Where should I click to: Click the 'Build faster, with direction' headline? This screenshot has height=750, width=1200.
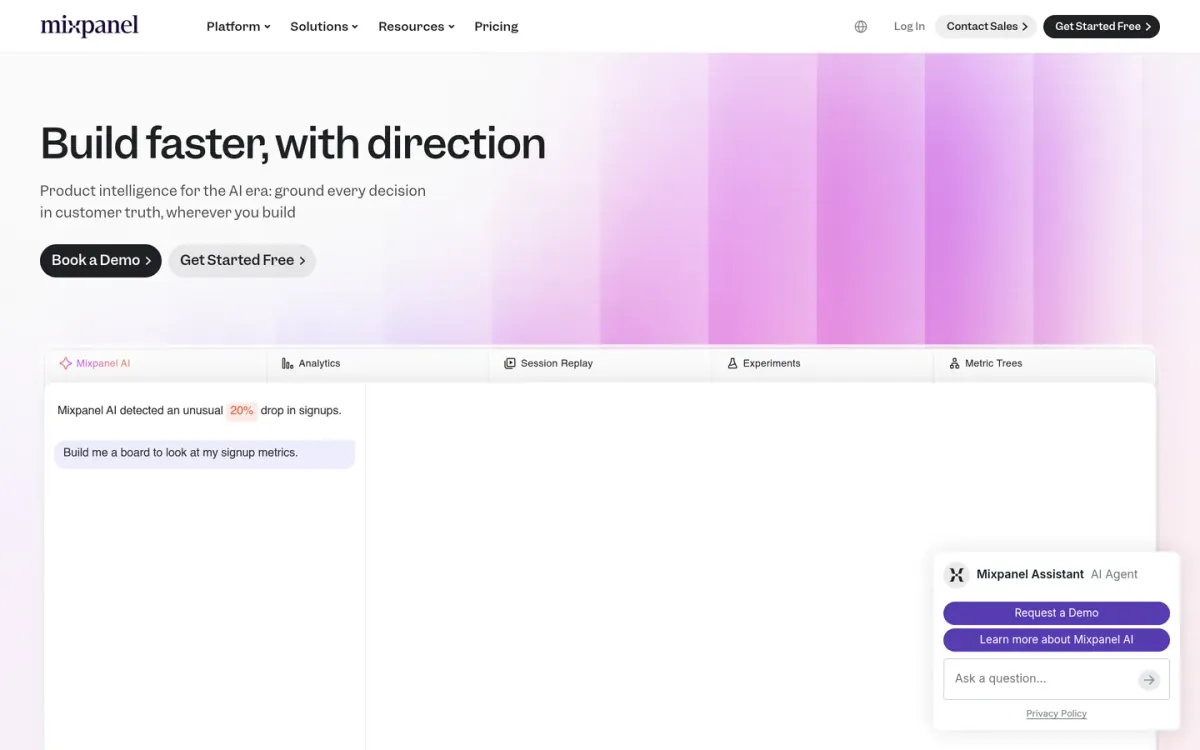click(x=293, y=143)
